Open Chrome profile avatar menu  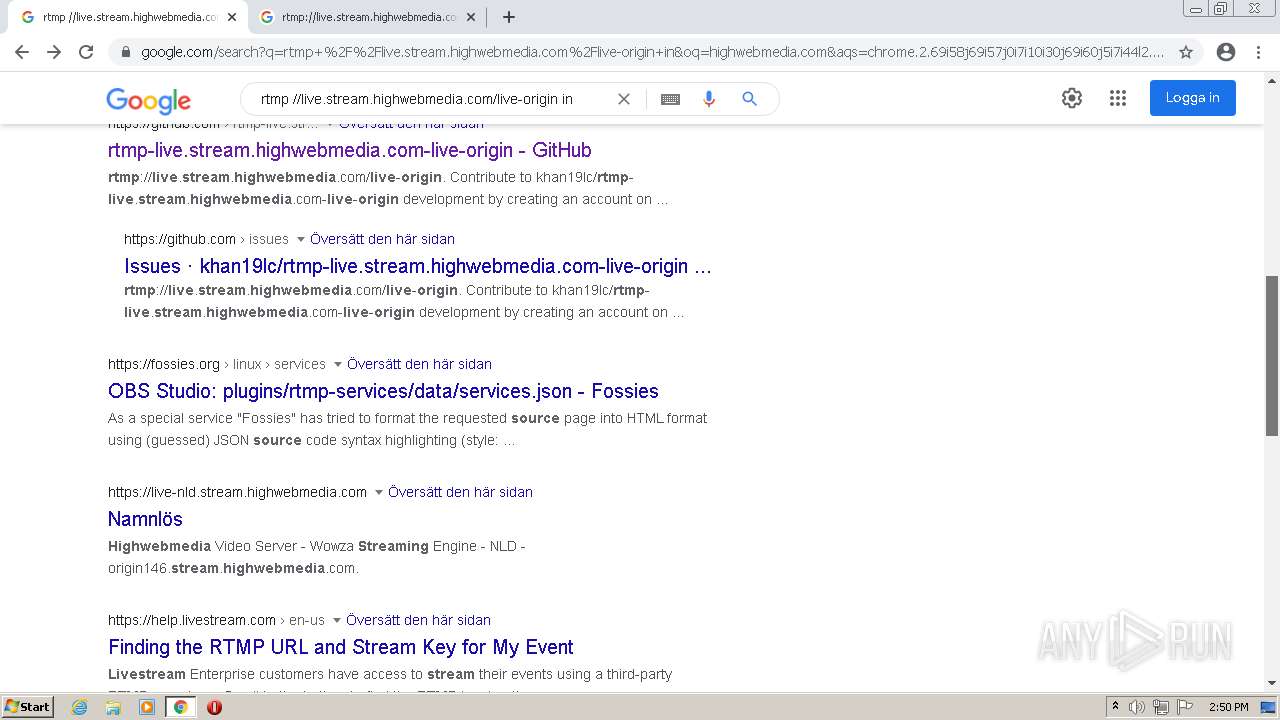(x=1226, y=52)
